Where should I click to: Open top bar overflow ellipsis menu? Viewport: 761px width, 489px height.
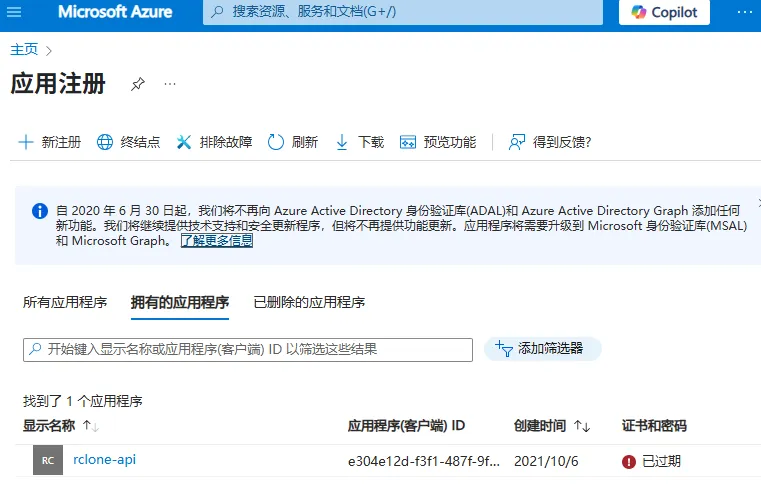point(744,12)
